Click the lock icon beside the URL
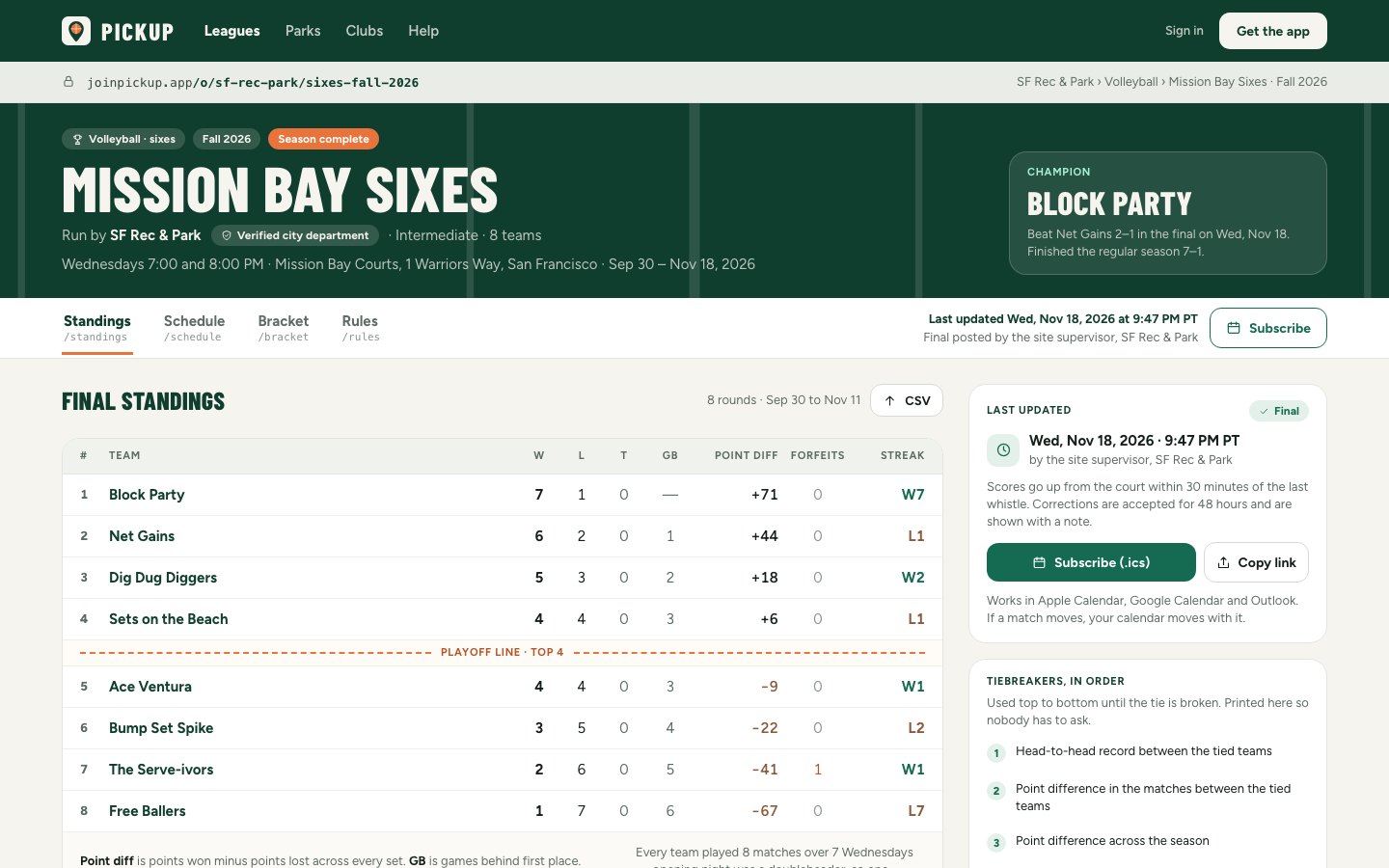Screen dimensions: 1389x868 (68, 82)
